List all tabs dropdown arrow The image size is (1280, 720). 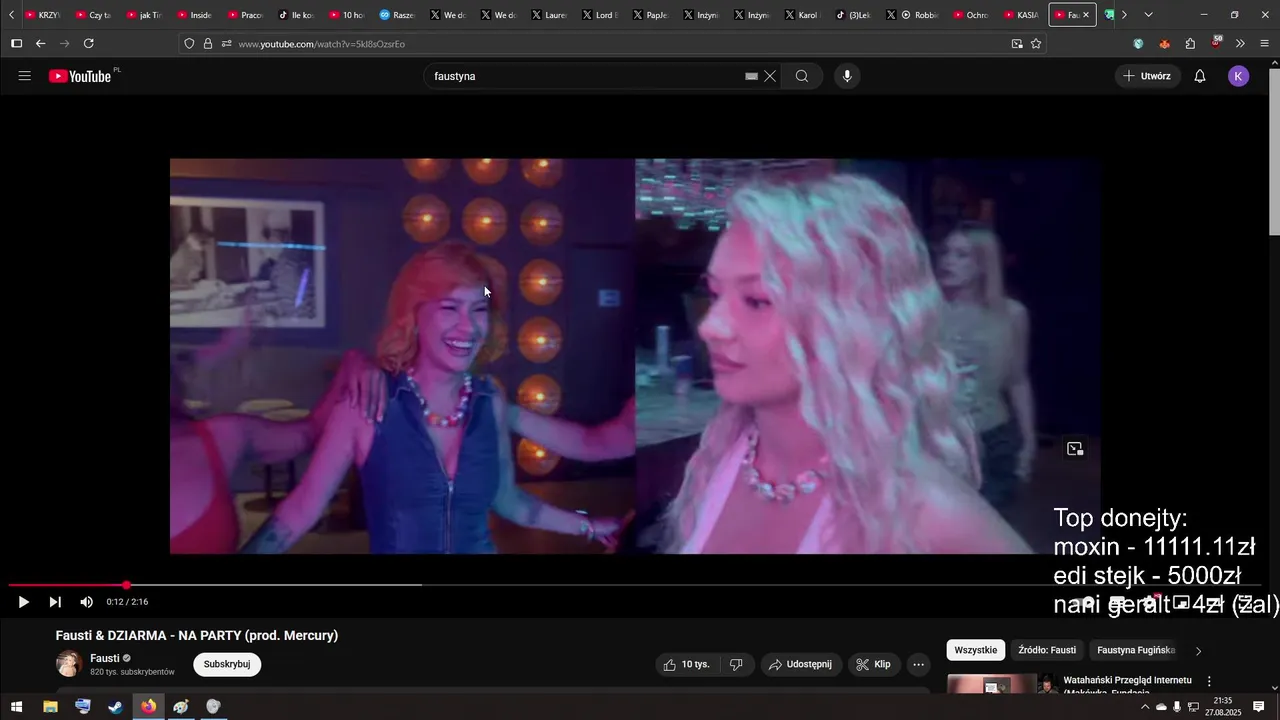[1148, 15]
